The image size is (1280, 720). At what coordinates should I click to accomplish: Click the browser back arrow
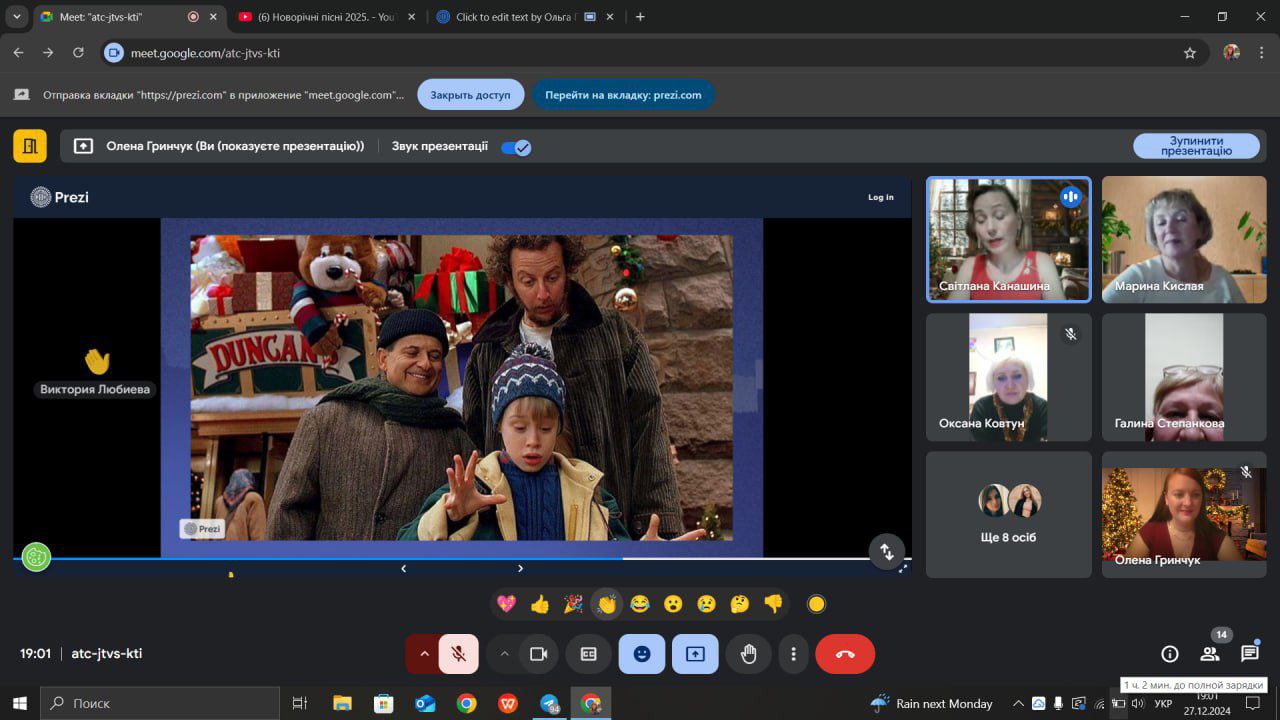(18, 53)
